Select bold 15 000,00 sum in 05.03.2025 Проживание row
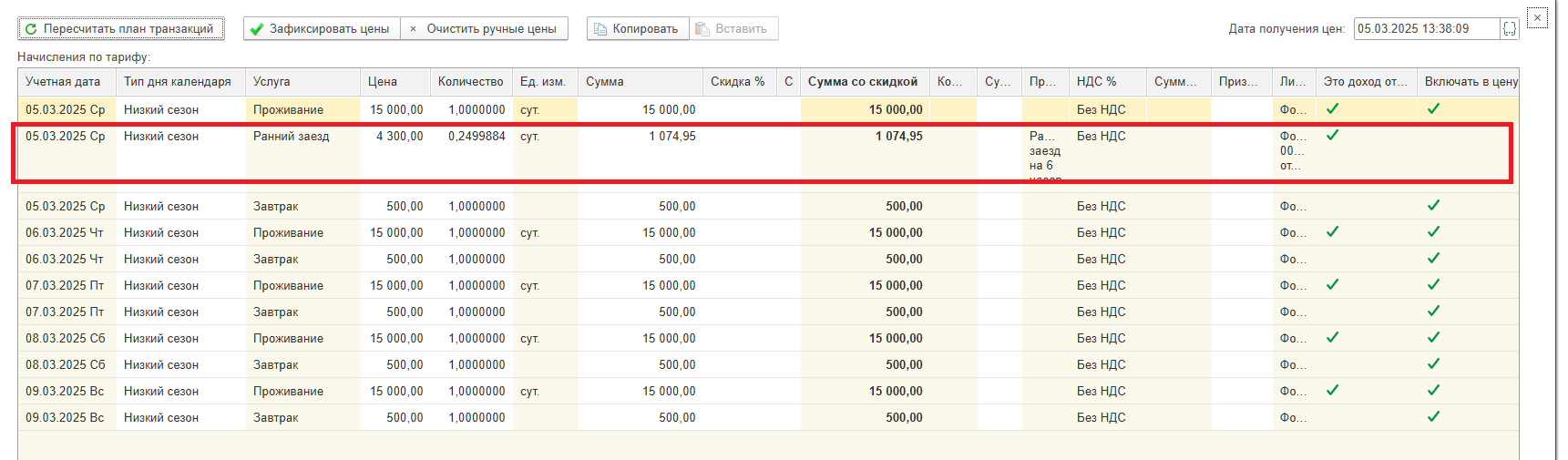The width and height of the screenshot is (1568, 460). pos(865,109)
